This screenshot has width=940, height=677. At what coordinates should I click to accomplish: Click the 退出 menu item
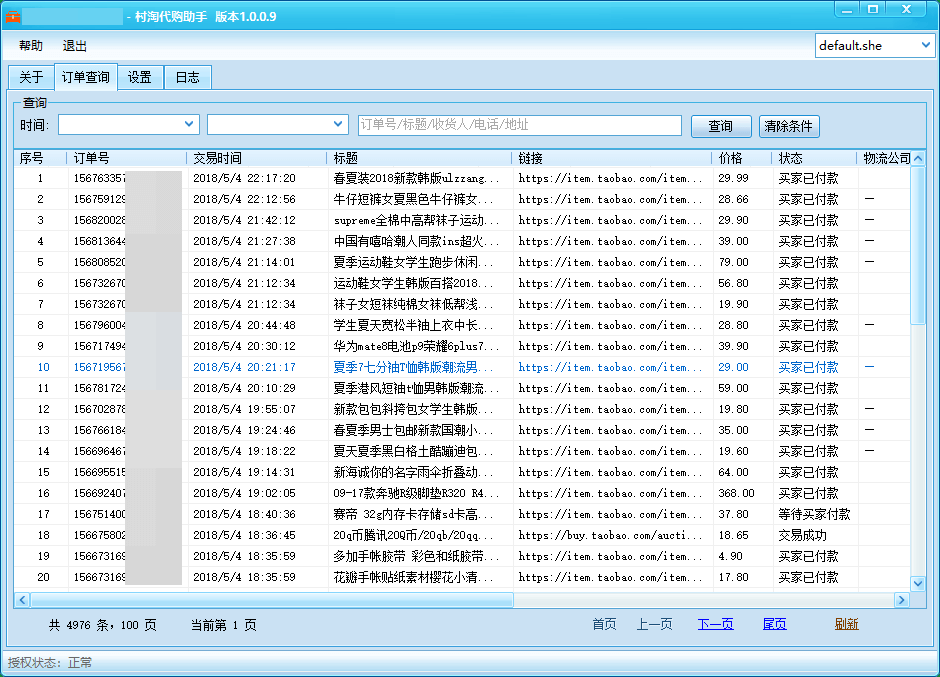tap(75, 46)
